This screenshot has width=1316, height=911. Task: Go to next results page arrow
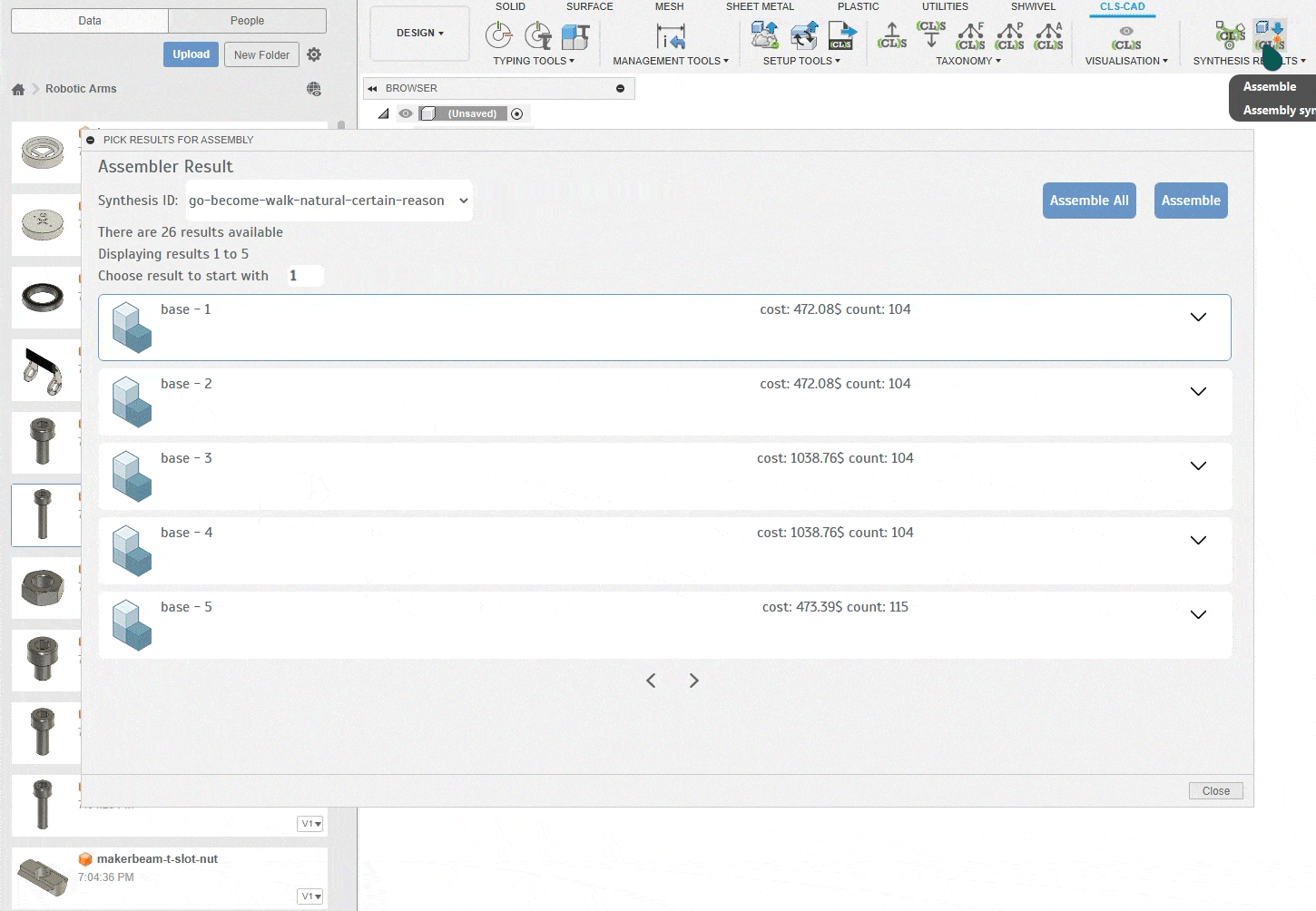tap(693, 681)
